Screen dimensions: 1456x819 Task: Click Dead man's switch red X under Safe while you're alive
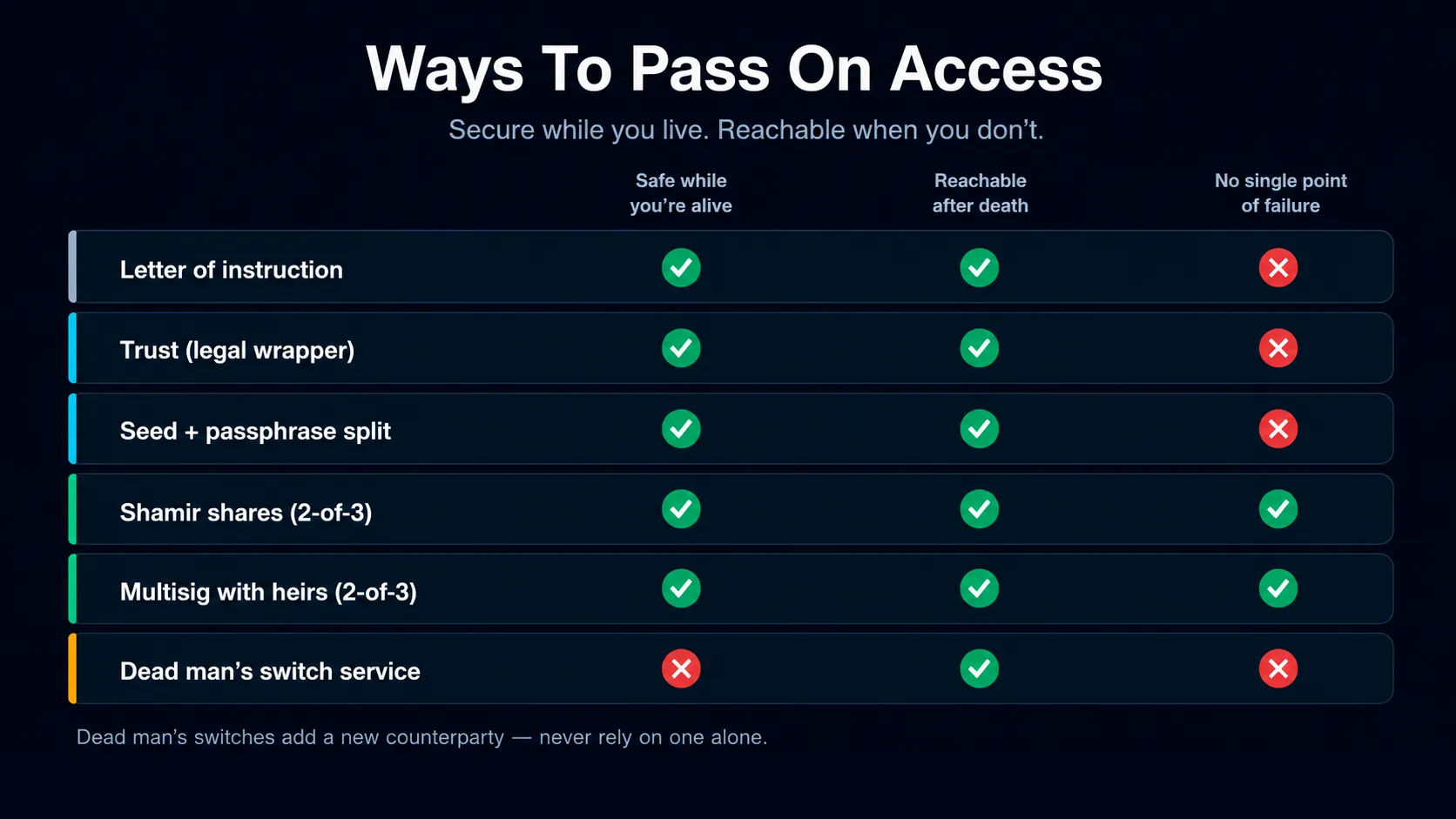pos(681,668)
